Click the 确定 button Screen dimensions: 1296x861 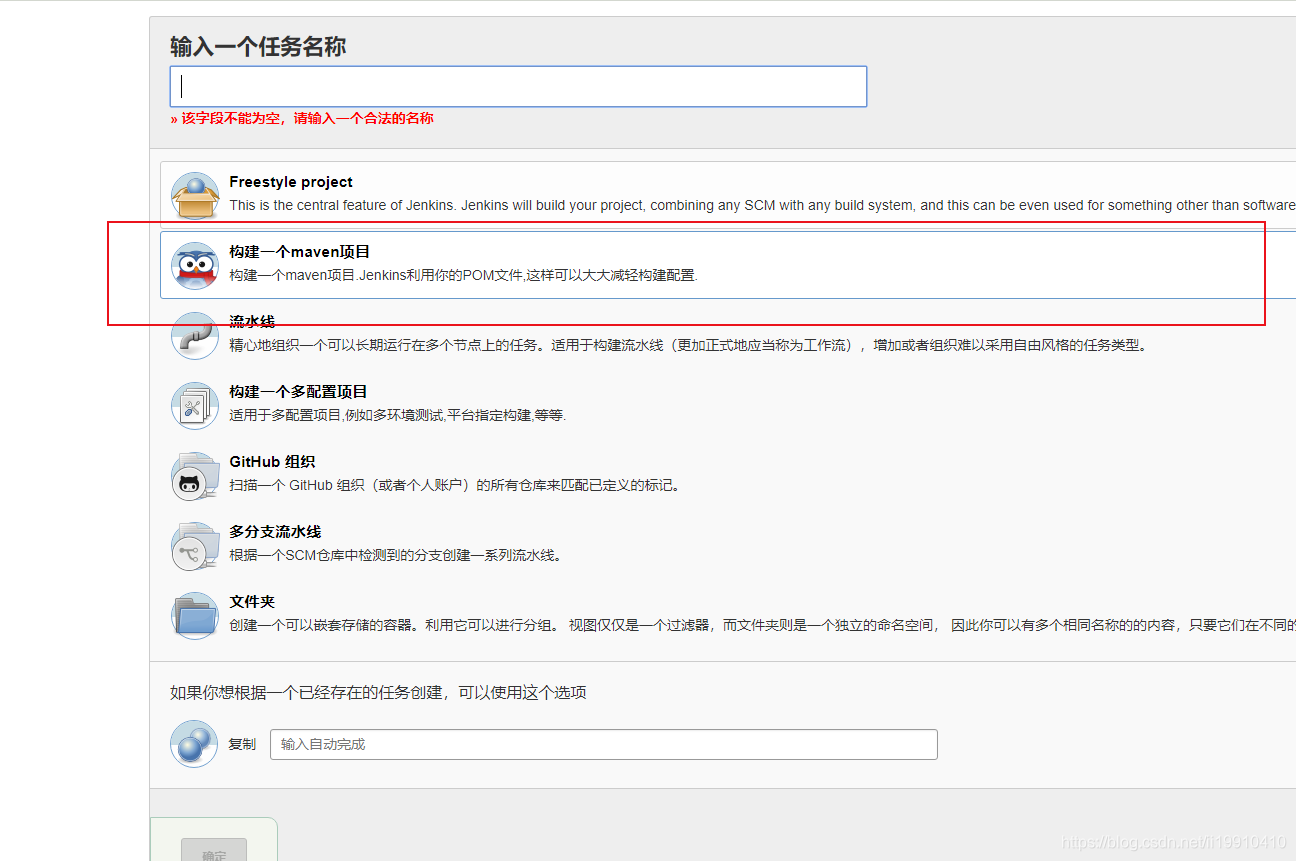[x=214, y=850]
